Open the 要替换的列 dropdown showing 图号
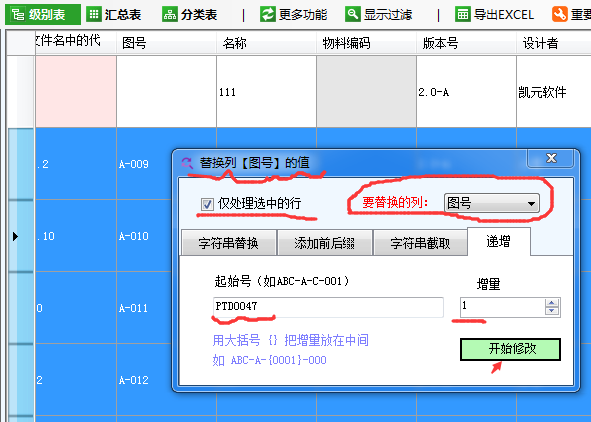Viewport: 591px width, 422px height. [x=491, y=203]
